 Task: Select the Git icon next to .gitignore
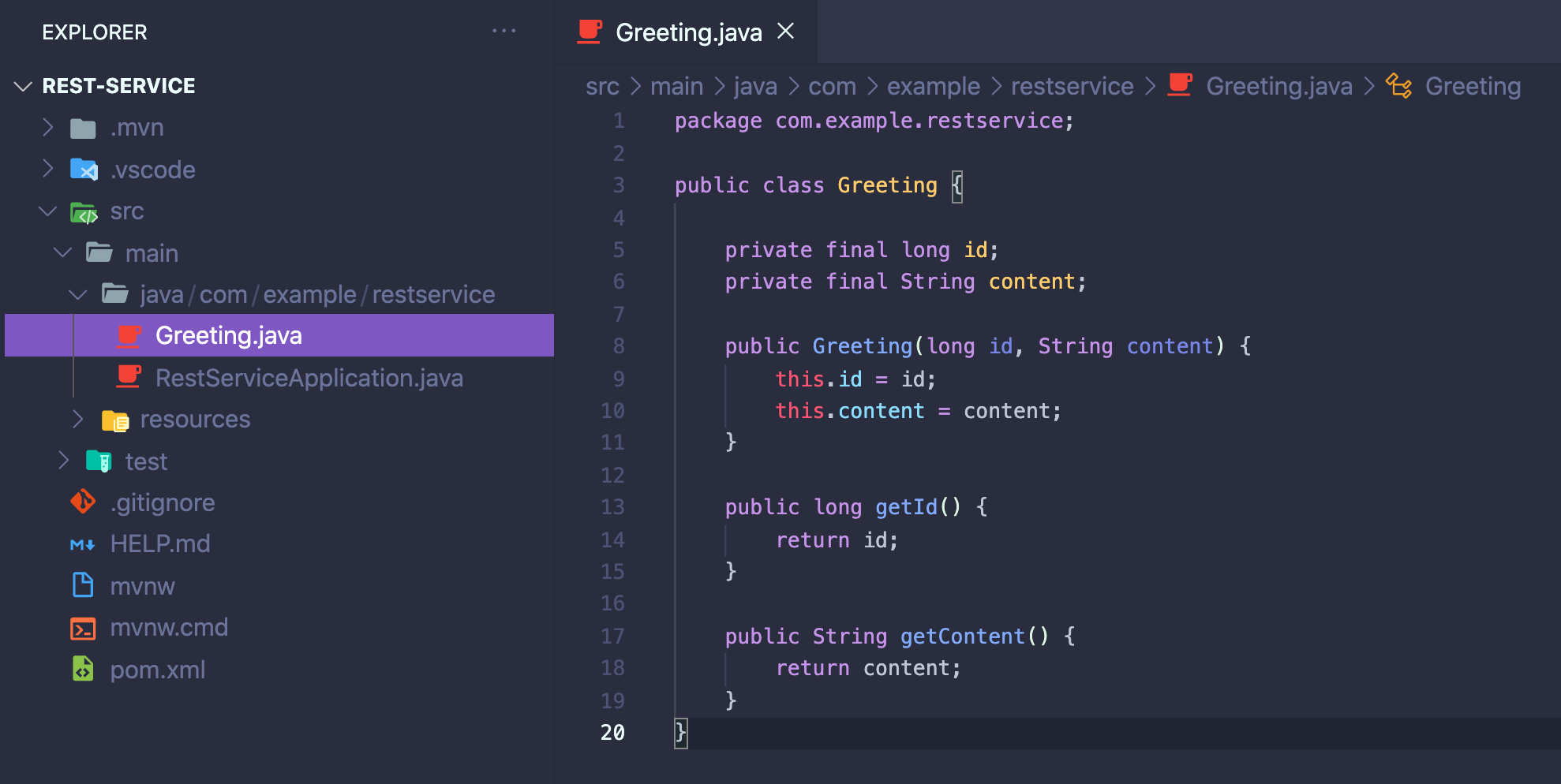pyautogui.click(x=83, y=502)
